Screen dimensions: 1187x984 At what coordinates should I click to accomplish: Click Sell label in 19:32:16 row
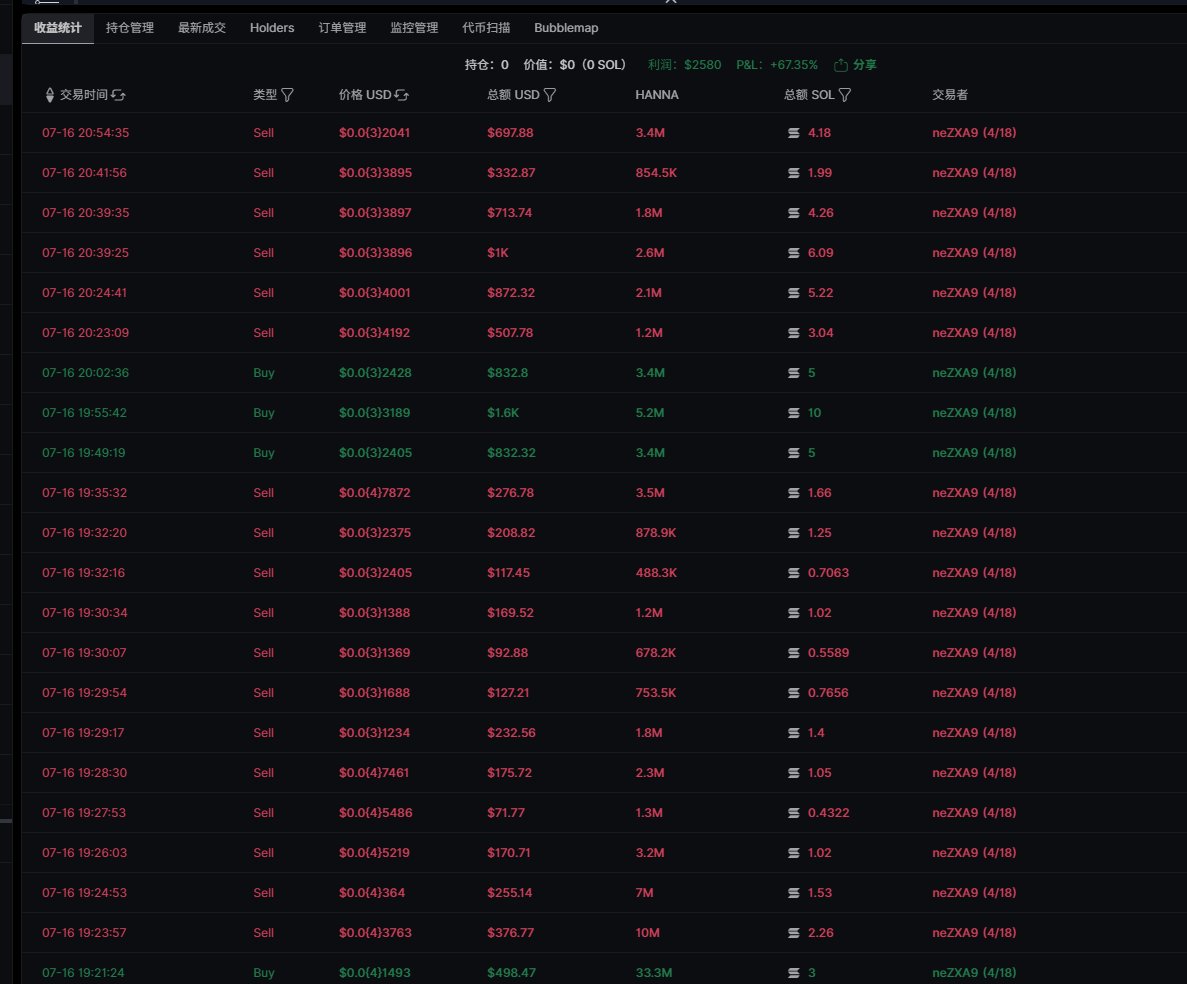(263, 573)
